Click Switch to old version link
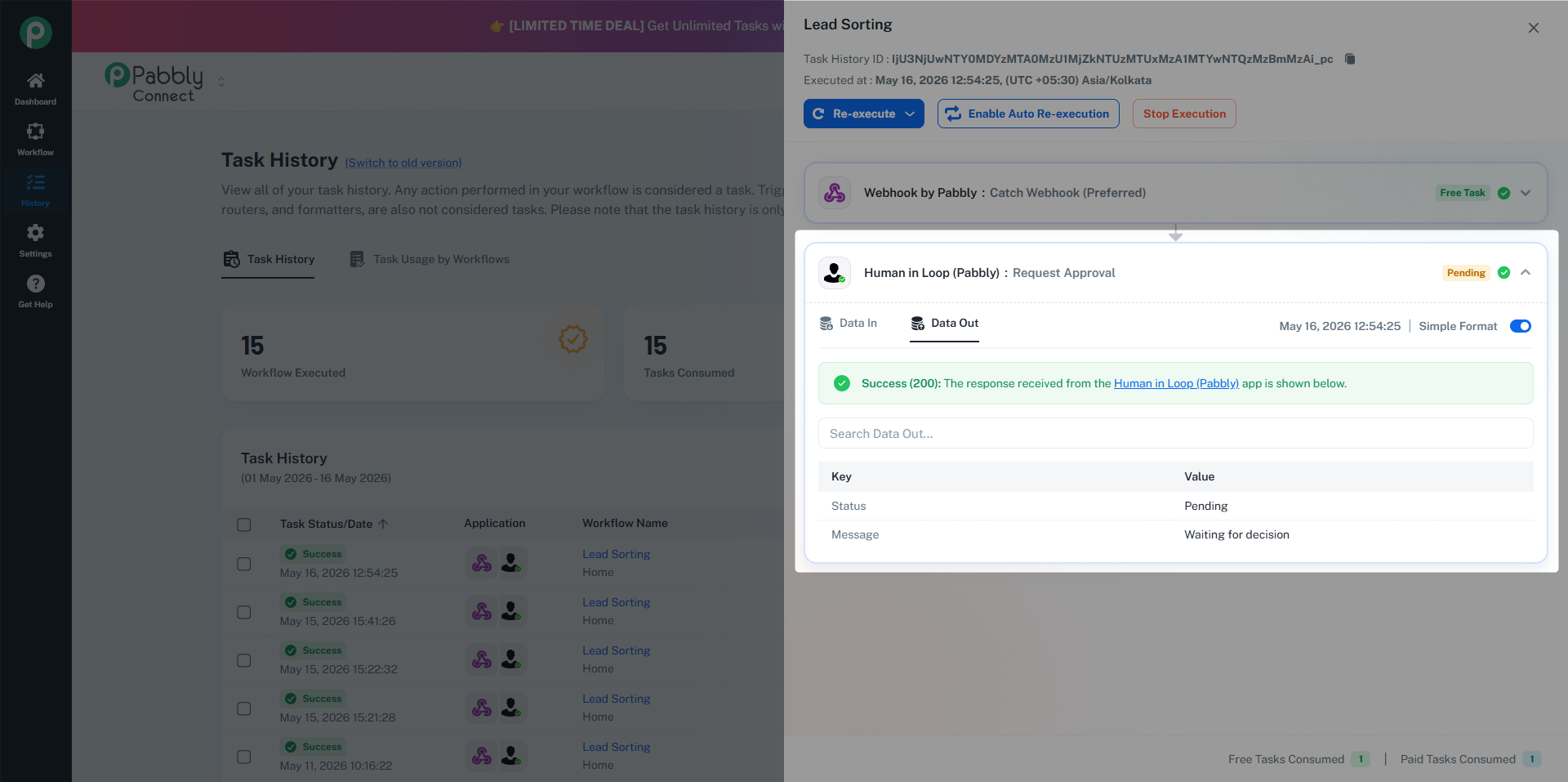The height and width of the screenshot is (782, 1568). click(403, 163)
